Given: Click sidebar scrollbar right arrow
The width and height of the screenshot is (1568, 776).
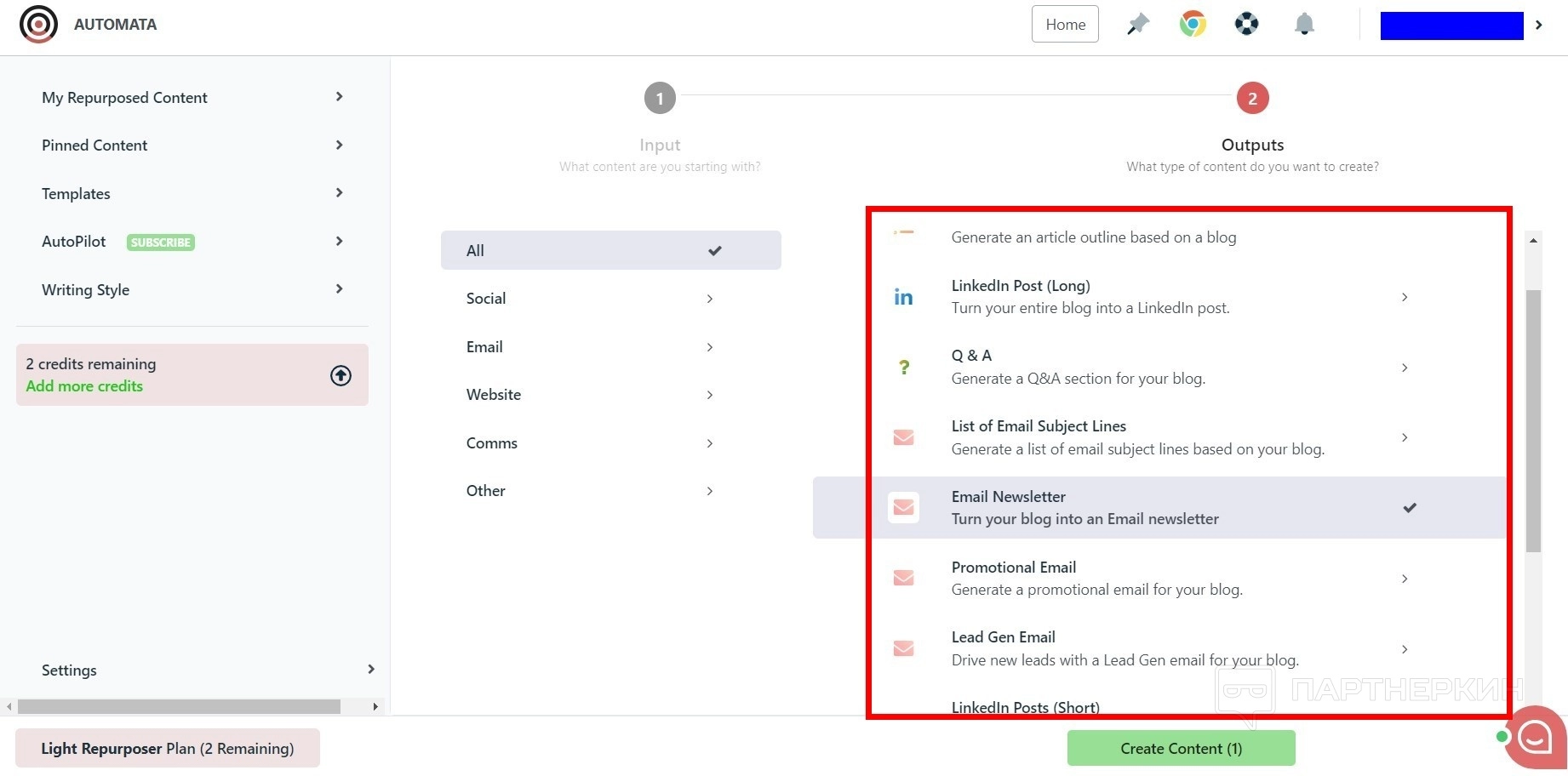Looking at the screenshot, I should point(375,706).
